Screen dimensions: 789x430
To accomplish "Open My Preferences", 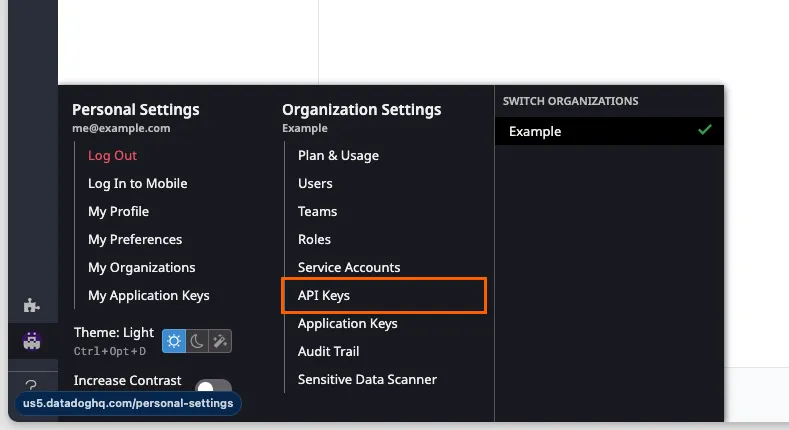I will coord(135,239).
